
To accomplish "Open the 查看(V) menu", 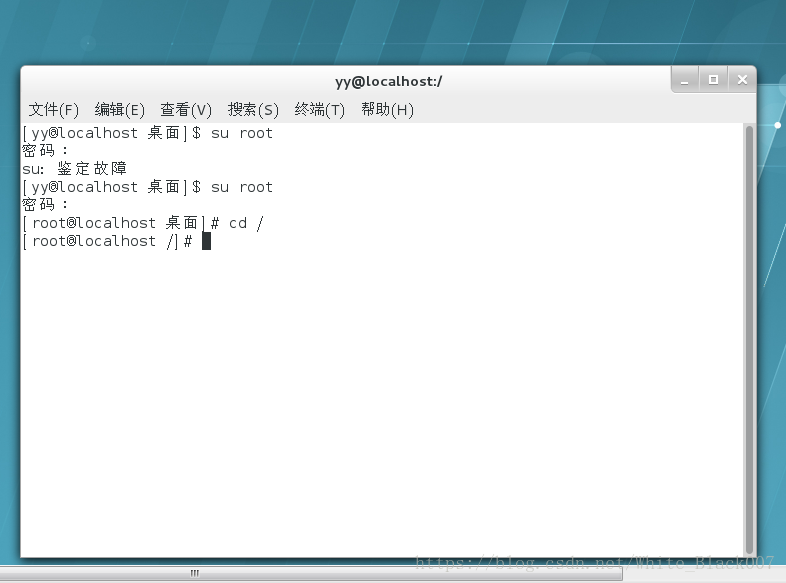I will (x=186, y=109).
